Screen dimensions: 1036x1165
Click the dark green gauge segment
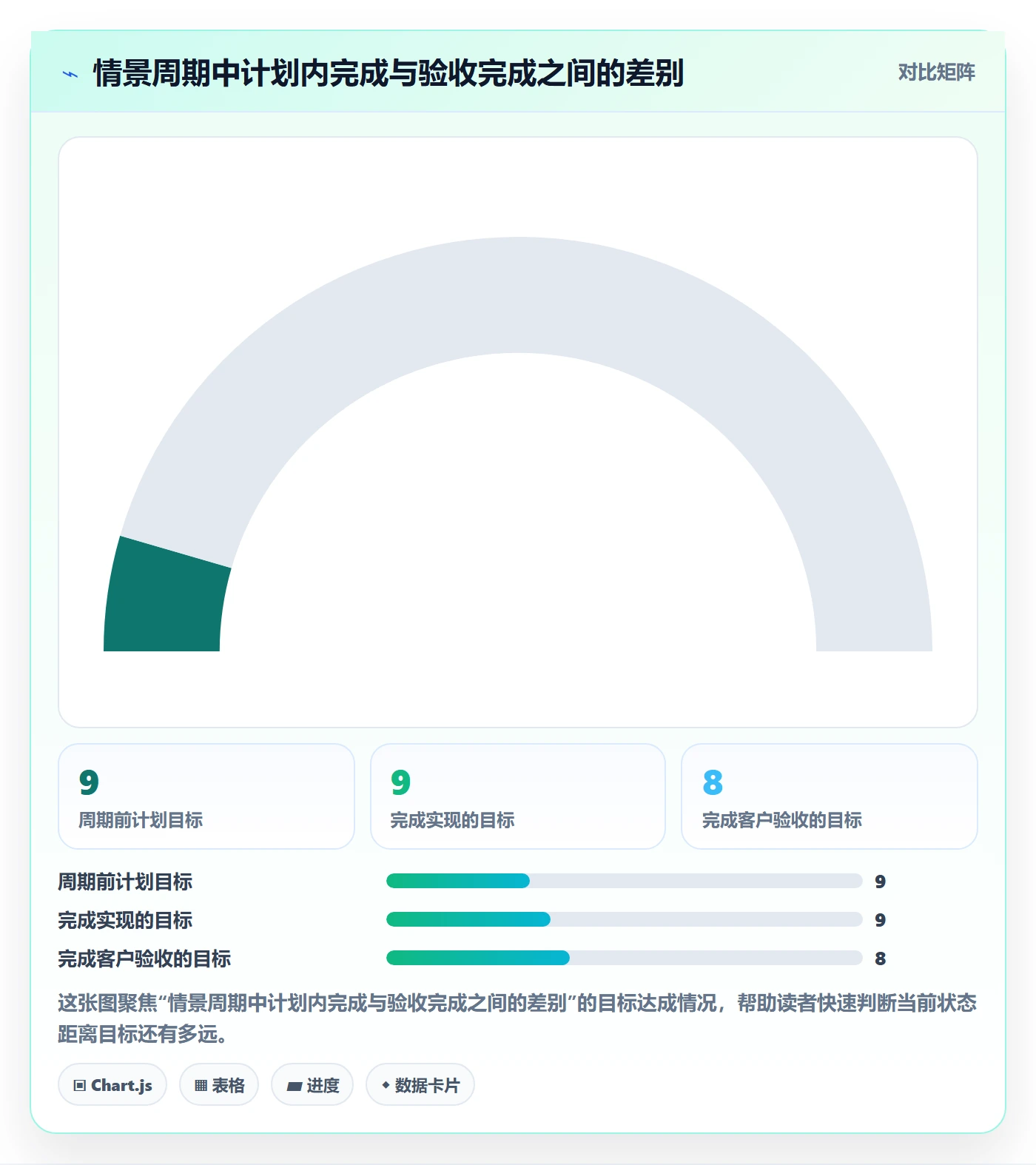165,598
